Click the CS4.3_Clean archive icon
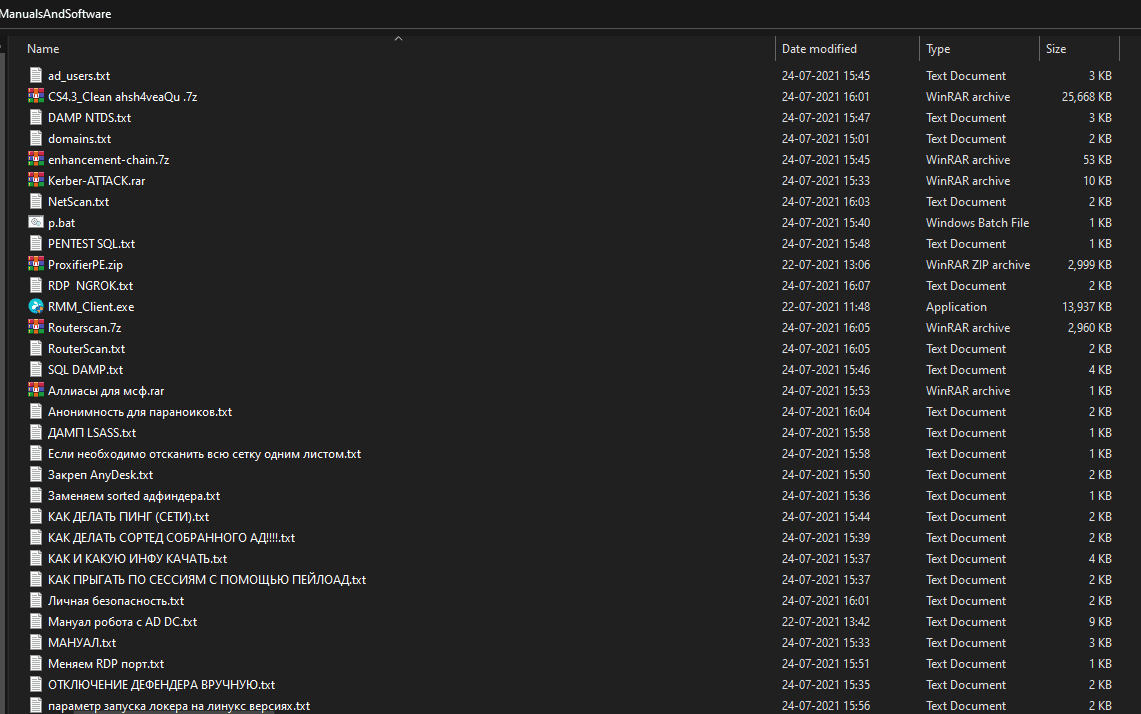The width and height of the screenshot is (1141, 714). pos(37,97)
